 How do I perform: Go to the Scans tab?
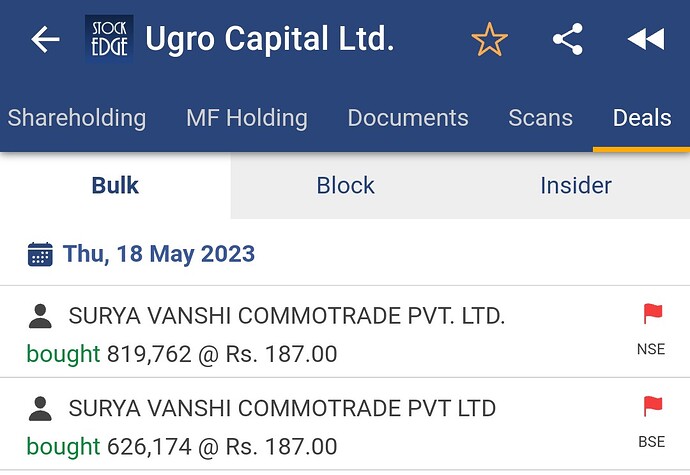click(540, 118)
